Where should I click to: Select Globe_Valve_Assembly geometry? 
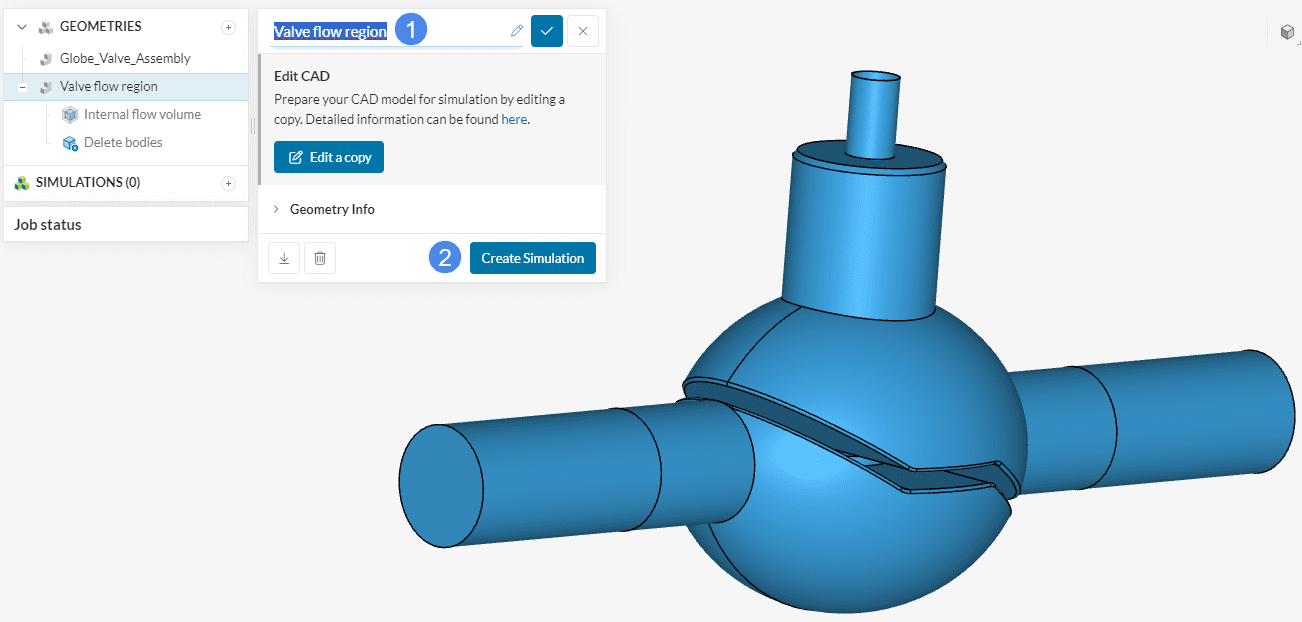[x=125, y=59]
